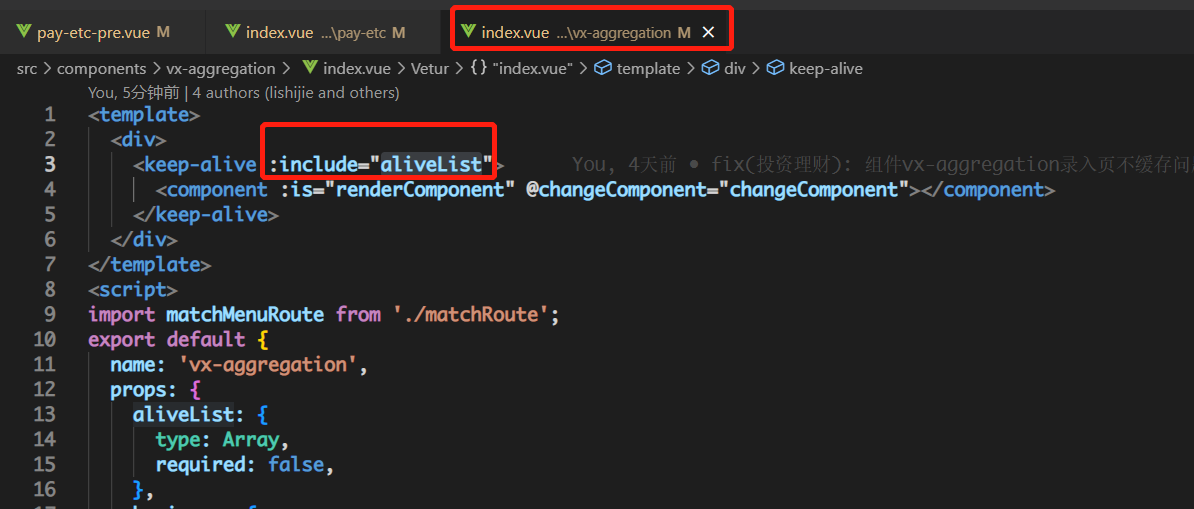Image resolution: width=1194 pixels, height=509 pixels.
Task: Click the Vue icon on pay-etc-pre.vue tab
Action: (x=24, y=32)
